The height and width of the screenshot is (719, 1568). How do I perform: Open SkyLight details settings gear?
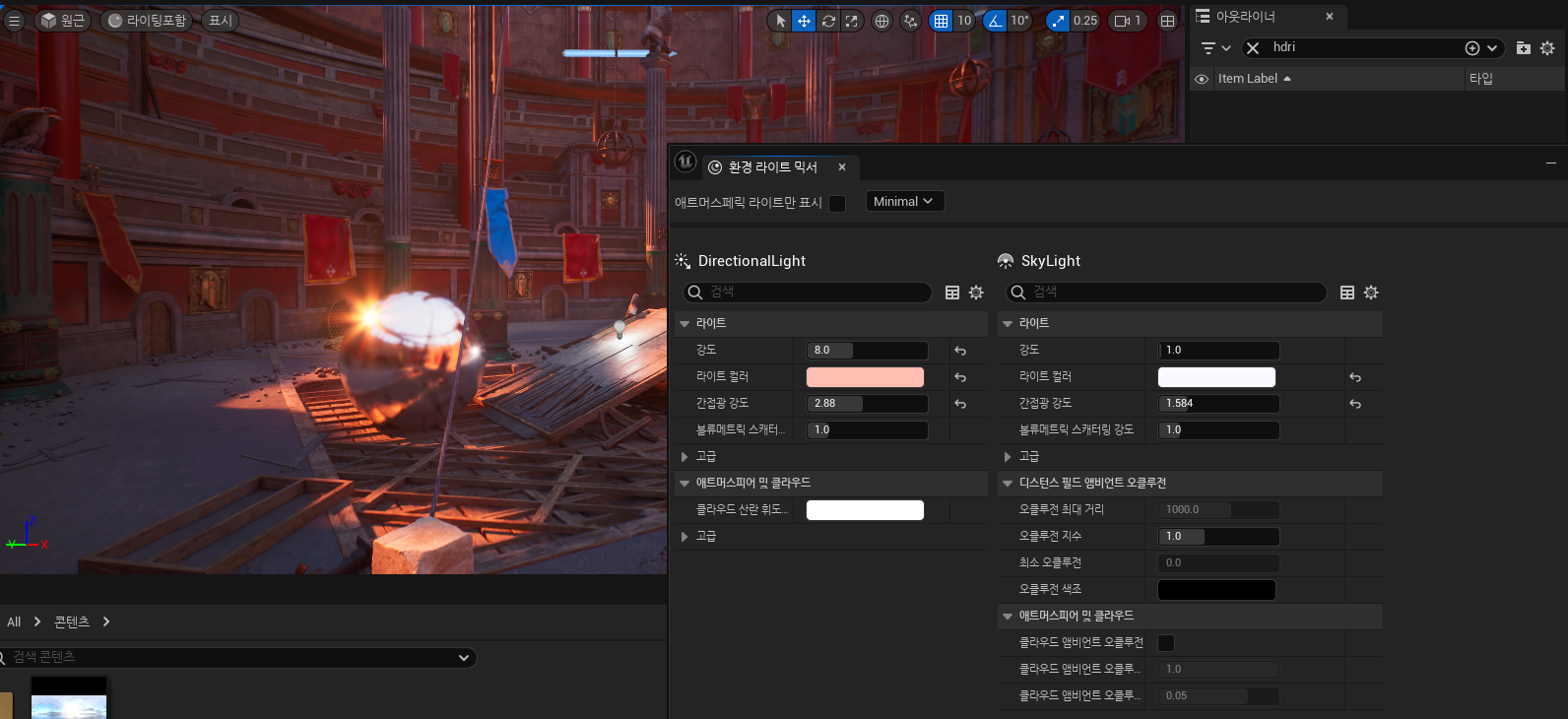click(x=1371, y=293)
